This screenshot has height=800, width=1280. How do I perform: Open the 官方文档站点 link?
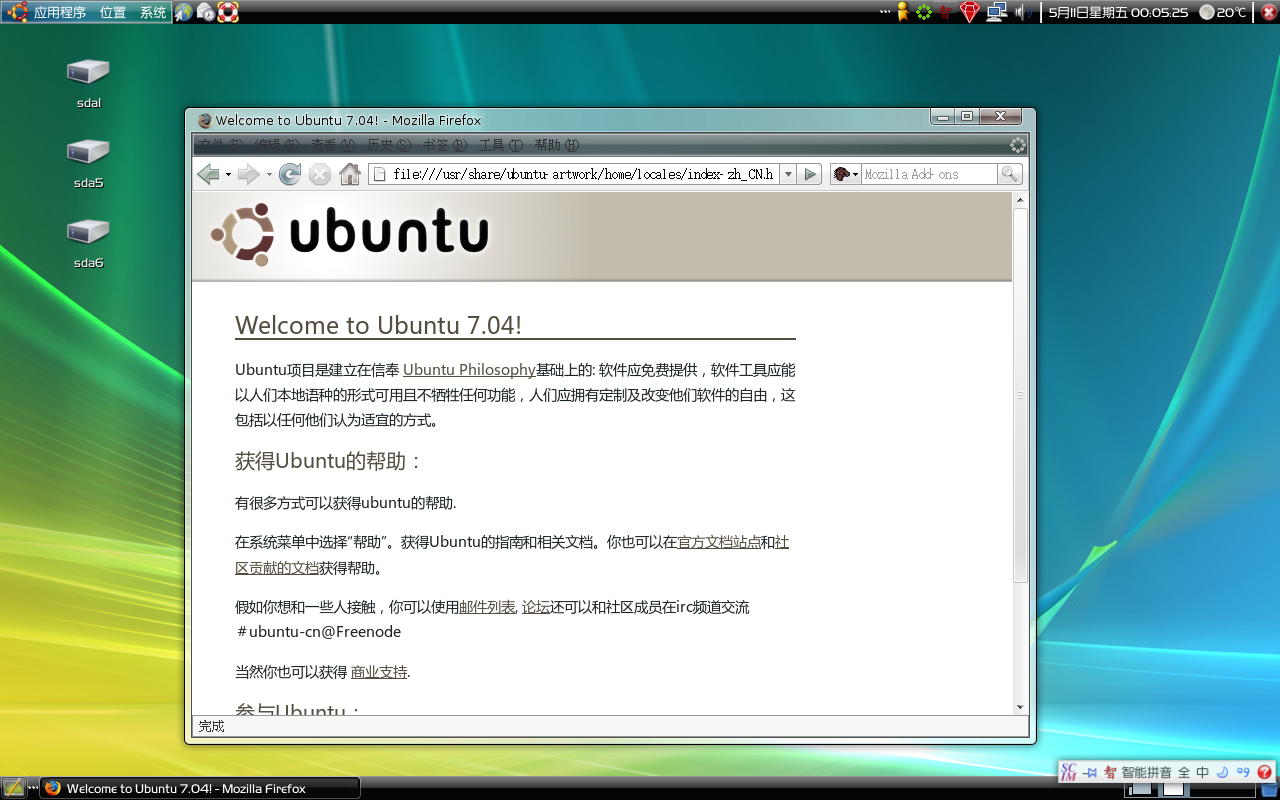[718, 543]
